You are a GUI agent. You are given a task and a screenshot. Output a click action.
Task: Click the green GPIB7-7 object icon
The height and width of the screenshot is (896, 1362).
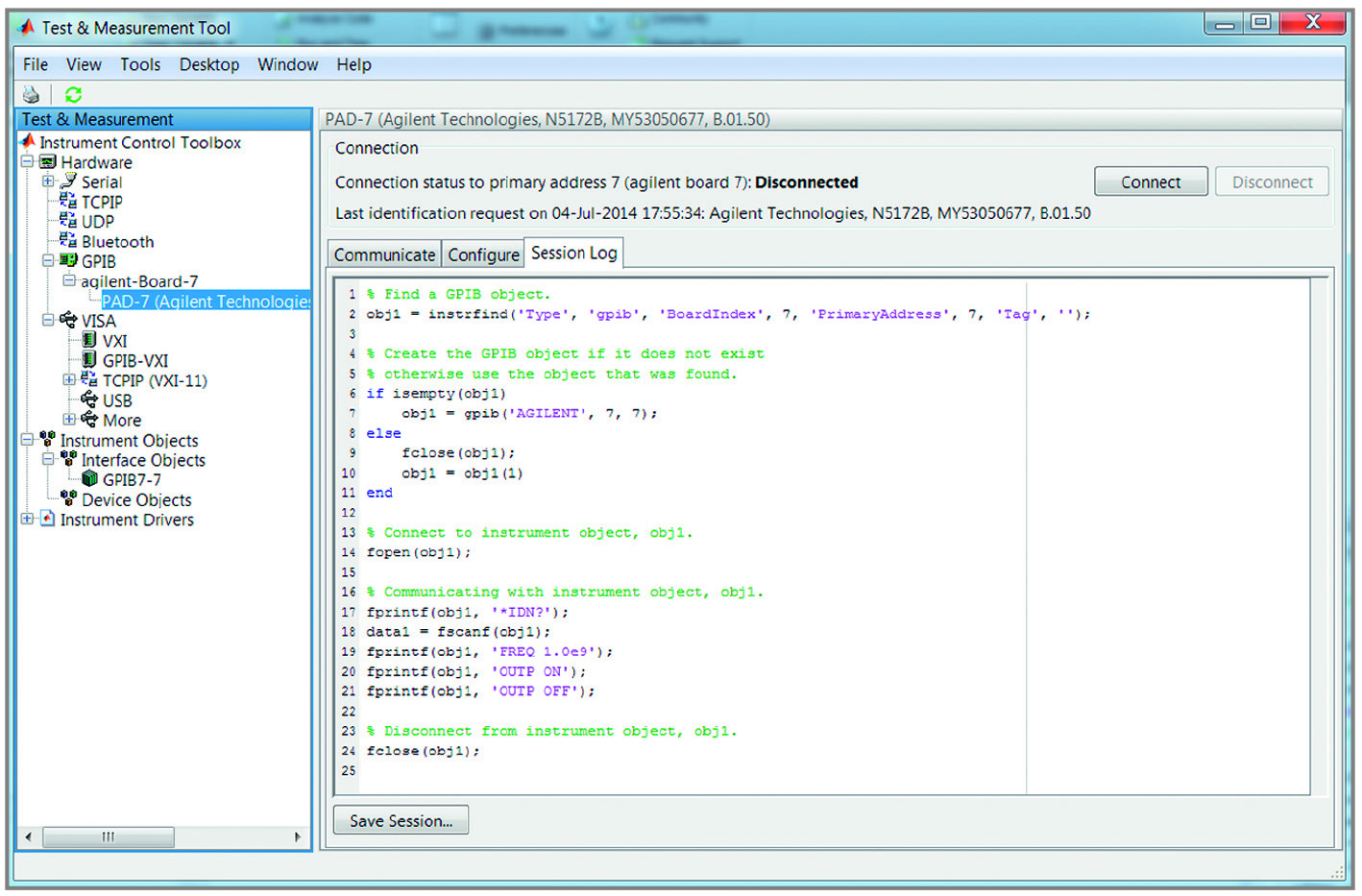[x=89, y=478]
